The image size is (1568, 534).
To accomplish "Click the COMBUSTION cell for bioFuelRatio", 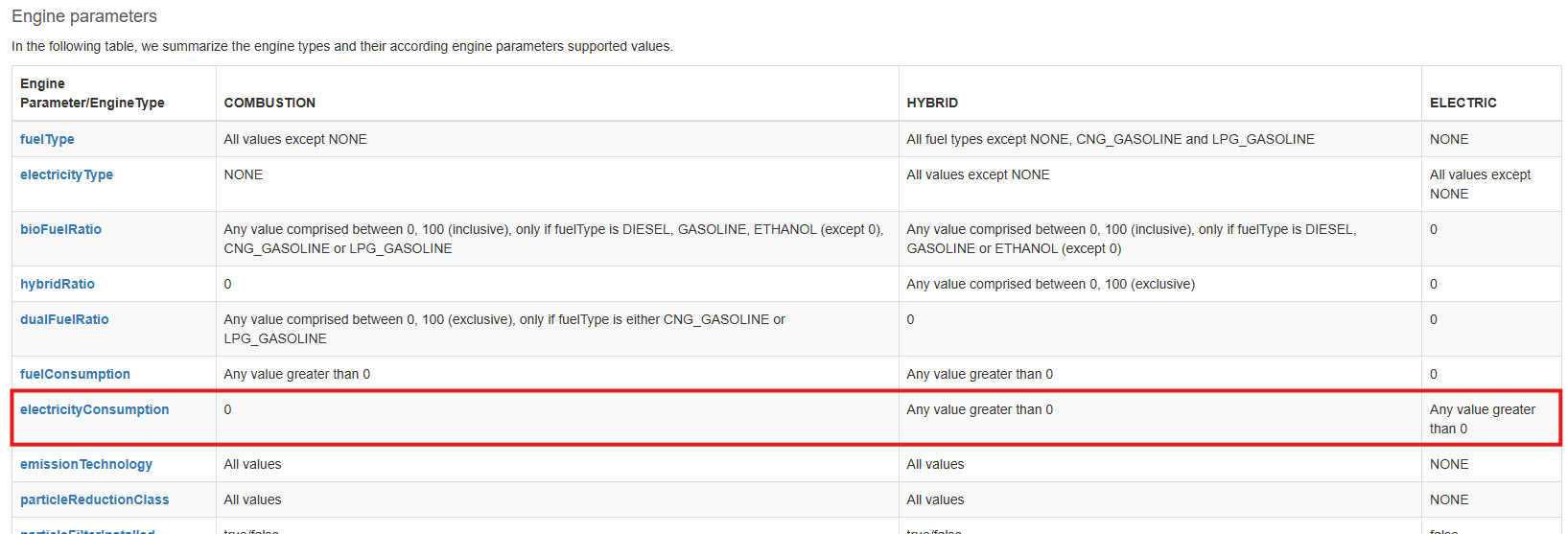I will pos(553,239).
